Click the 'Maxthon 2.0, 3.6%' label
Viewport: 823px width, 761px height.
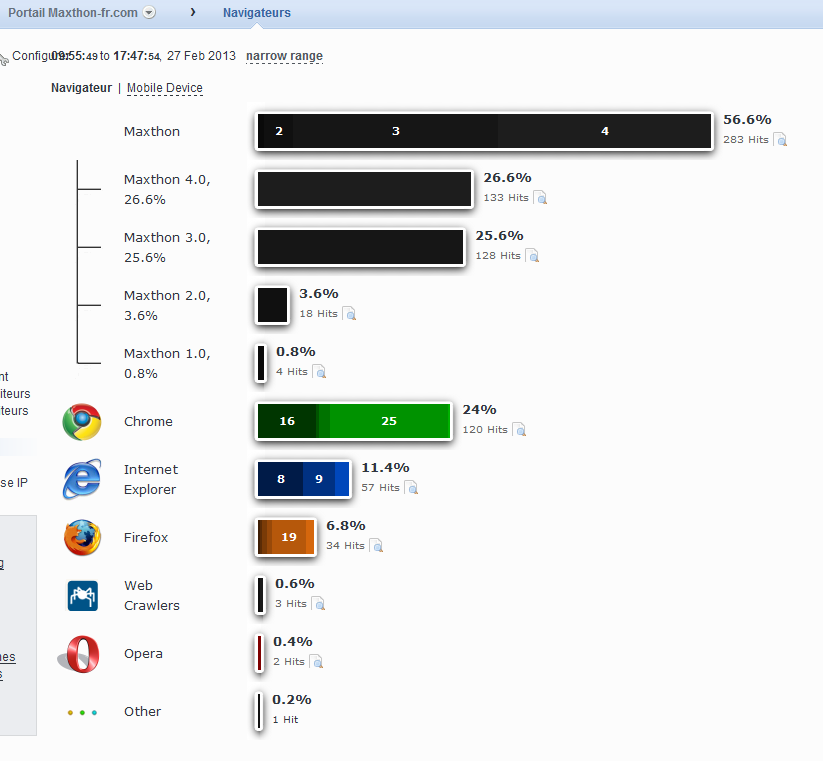[x=167, y=305]
